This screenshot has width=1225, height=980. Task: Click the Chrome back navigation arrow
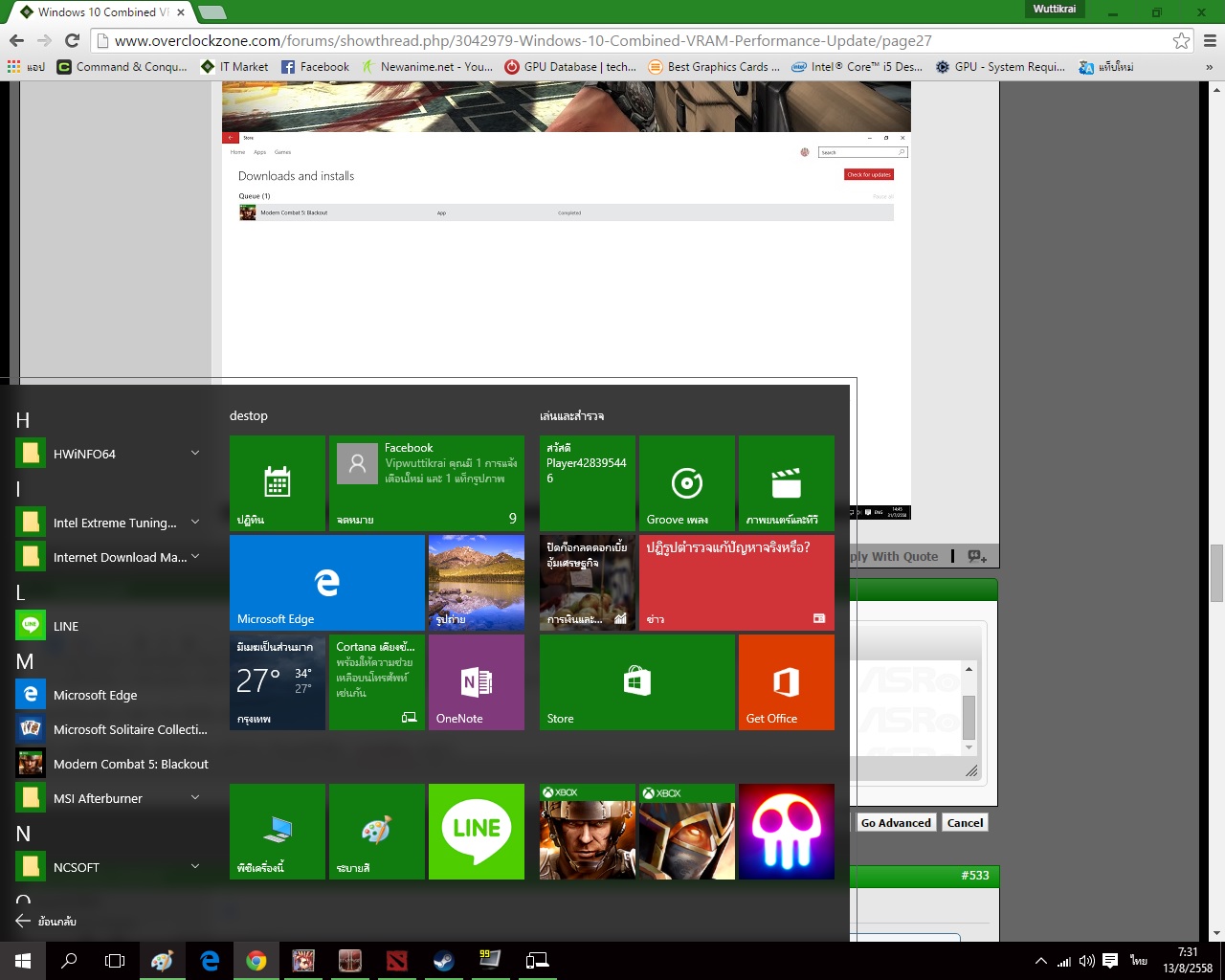pyautogui.click(x=16, y=40)
